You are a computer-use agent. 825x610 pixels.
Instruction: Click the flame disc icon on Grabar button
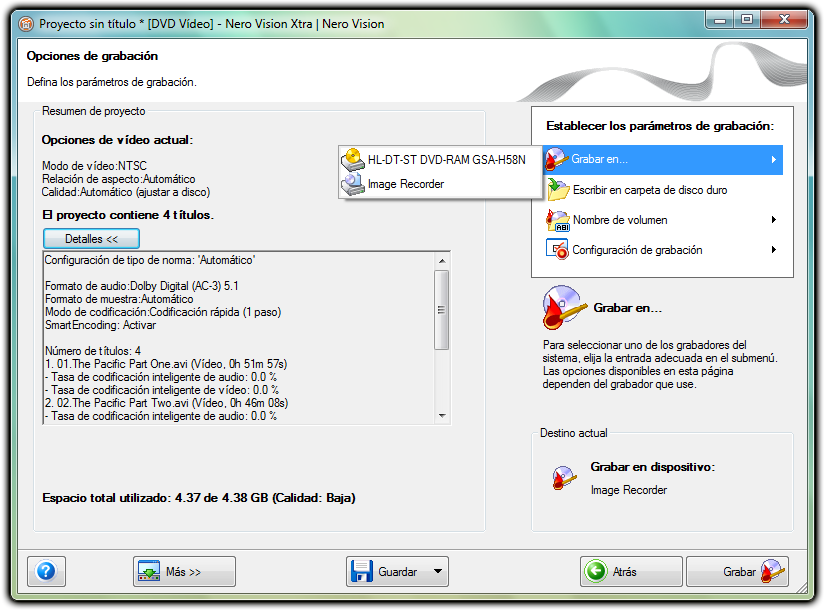[x=772, y=571]
